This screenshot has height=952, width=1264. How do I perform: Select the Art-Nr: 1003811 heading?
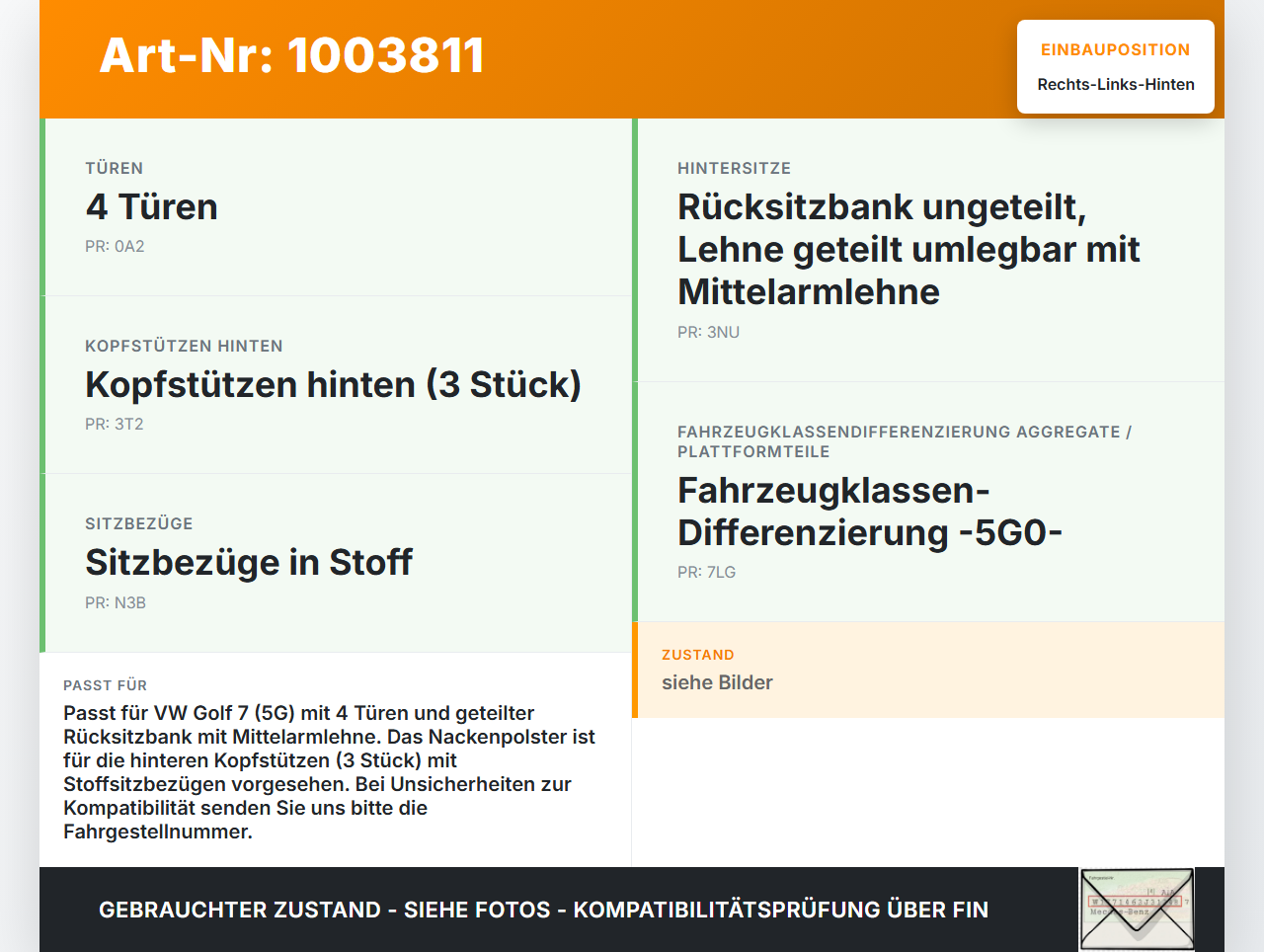[x=292, y=55]
